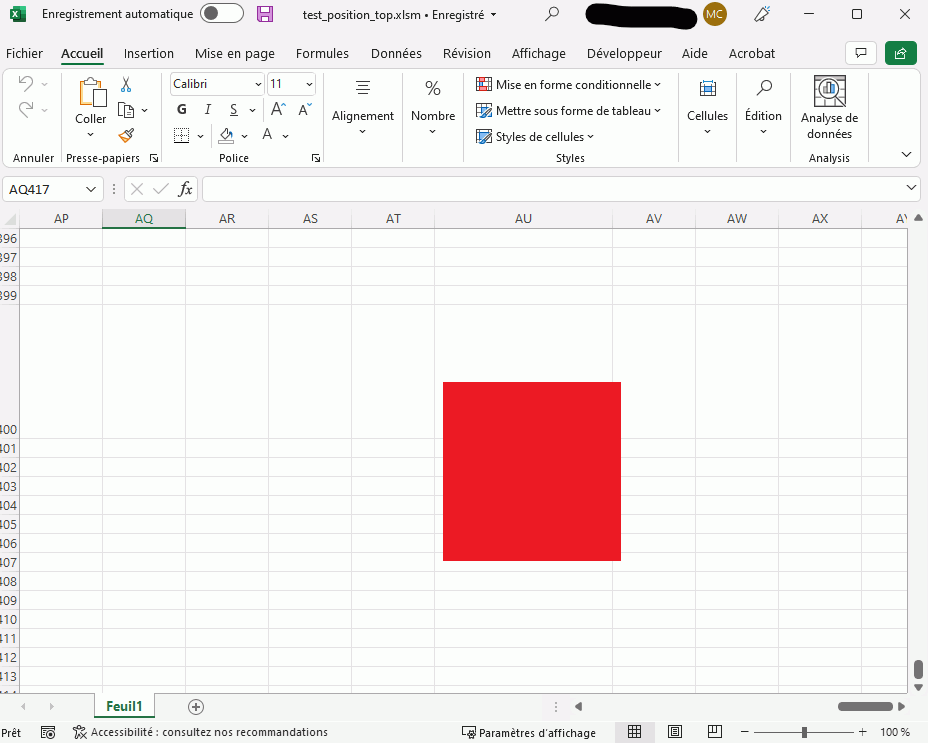This screenshot has height=743, width=928.
Task: Click the zoom slider handle
Action: (x=804, y=732)
